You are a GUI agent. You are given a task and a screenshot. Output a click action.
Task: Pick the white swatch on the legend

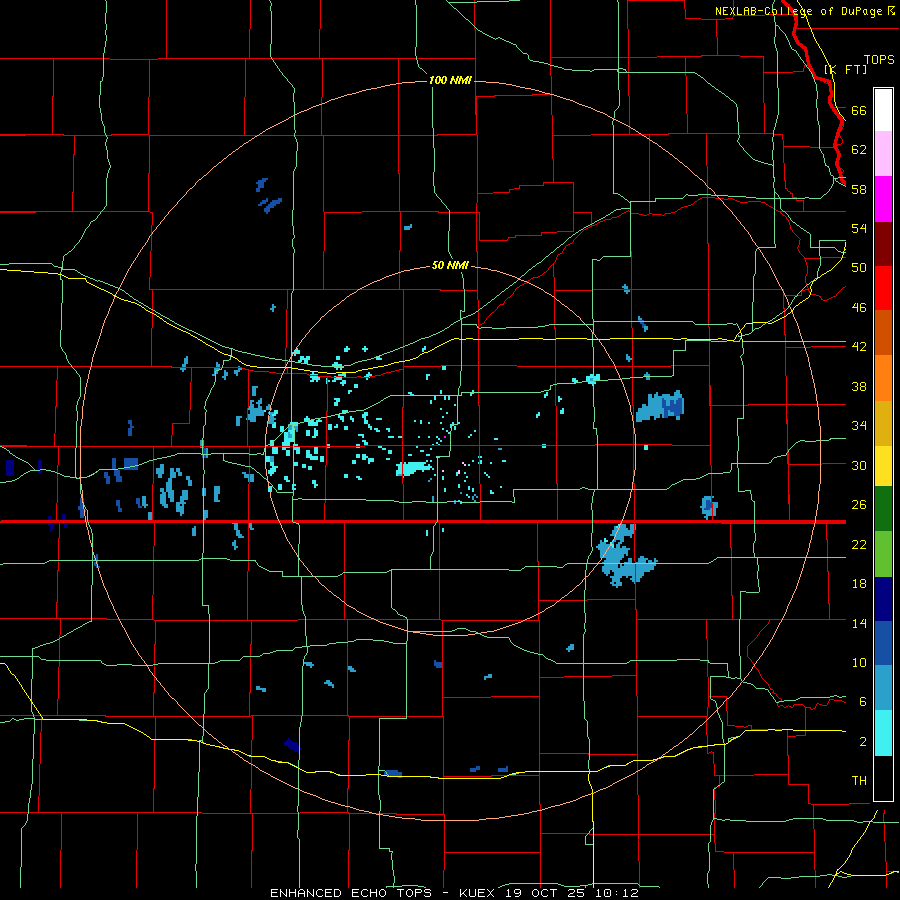tap(883, 110)
